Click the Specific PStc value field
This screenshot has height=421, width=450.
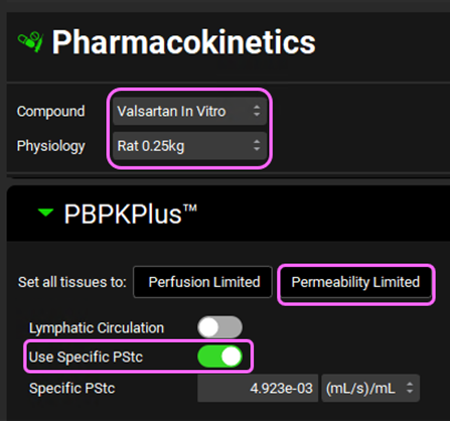click(x=257, y=388)
